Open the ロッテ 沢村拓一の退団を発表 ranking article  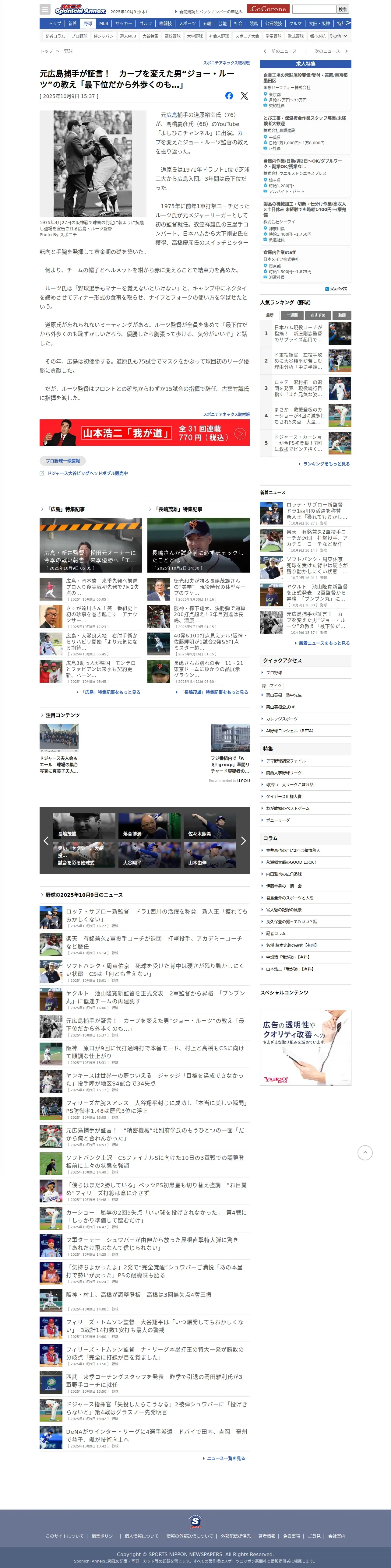(x=299, y=388)
